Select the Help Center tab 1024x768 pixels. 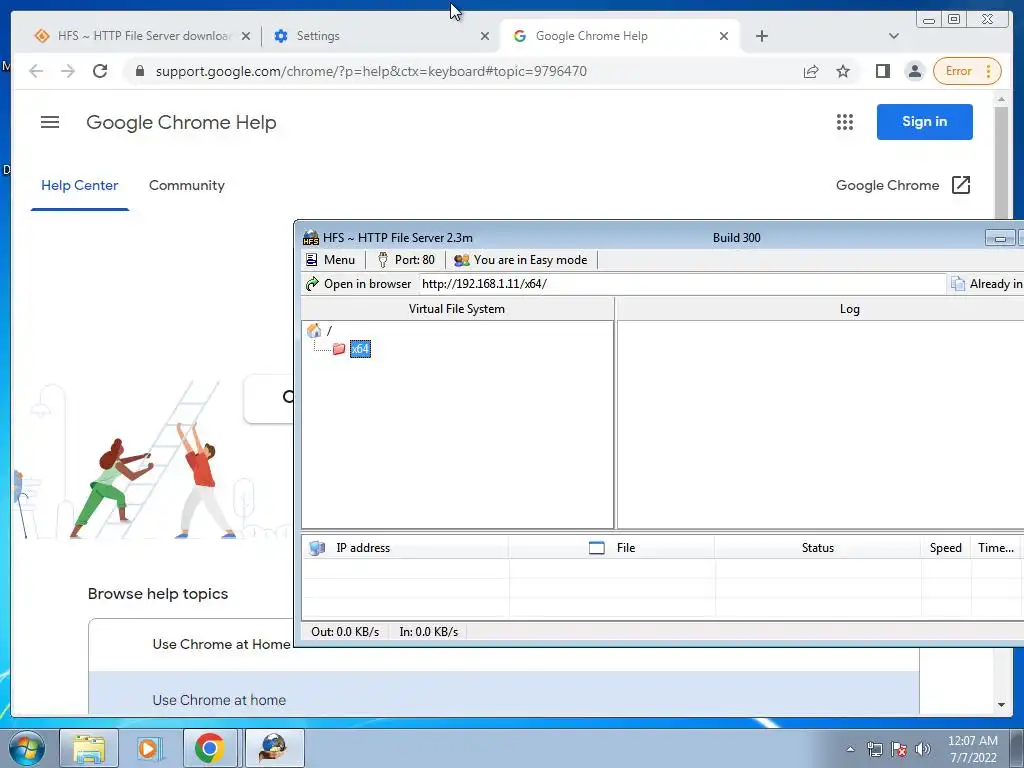pyautogui.click(x=80, y=185)
